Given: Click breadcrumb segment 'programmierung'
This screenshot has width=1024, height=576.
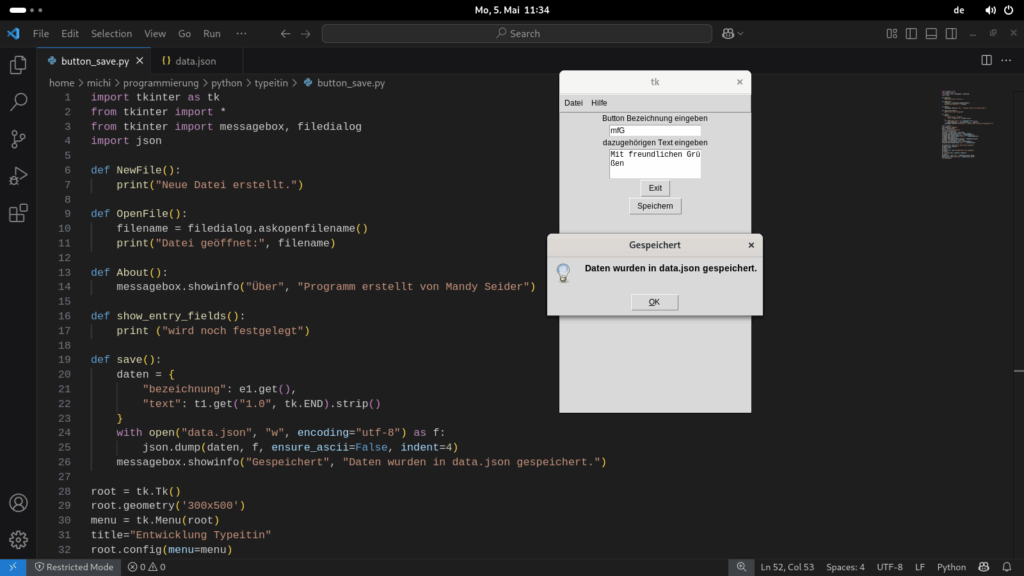Looking at the screenshot, I should [x=161, y=83].
